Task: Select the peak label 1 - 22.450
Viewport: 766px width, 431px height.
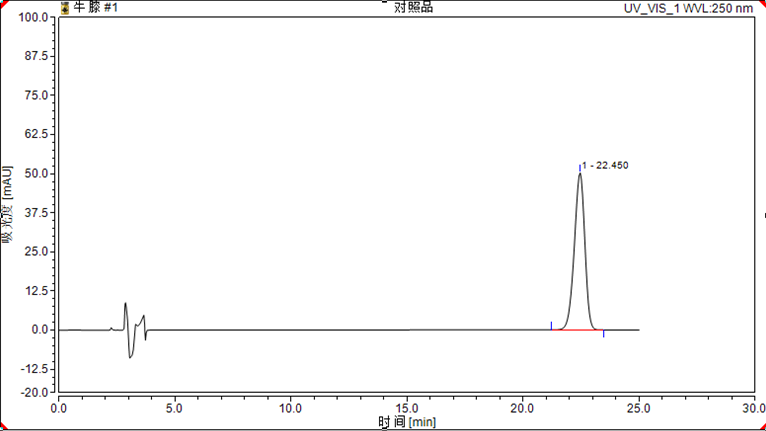Action: (x=606, y=165)
